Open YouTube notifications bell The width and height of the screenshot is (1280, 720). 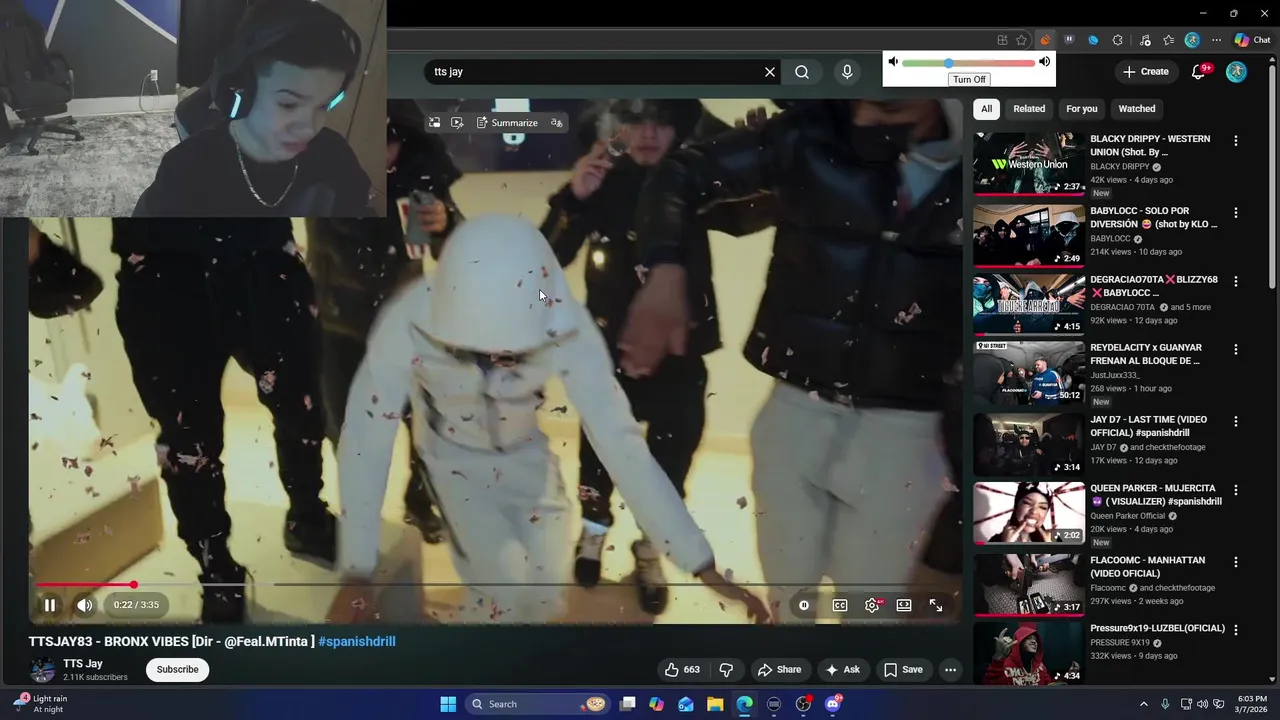pos(1199,72)
